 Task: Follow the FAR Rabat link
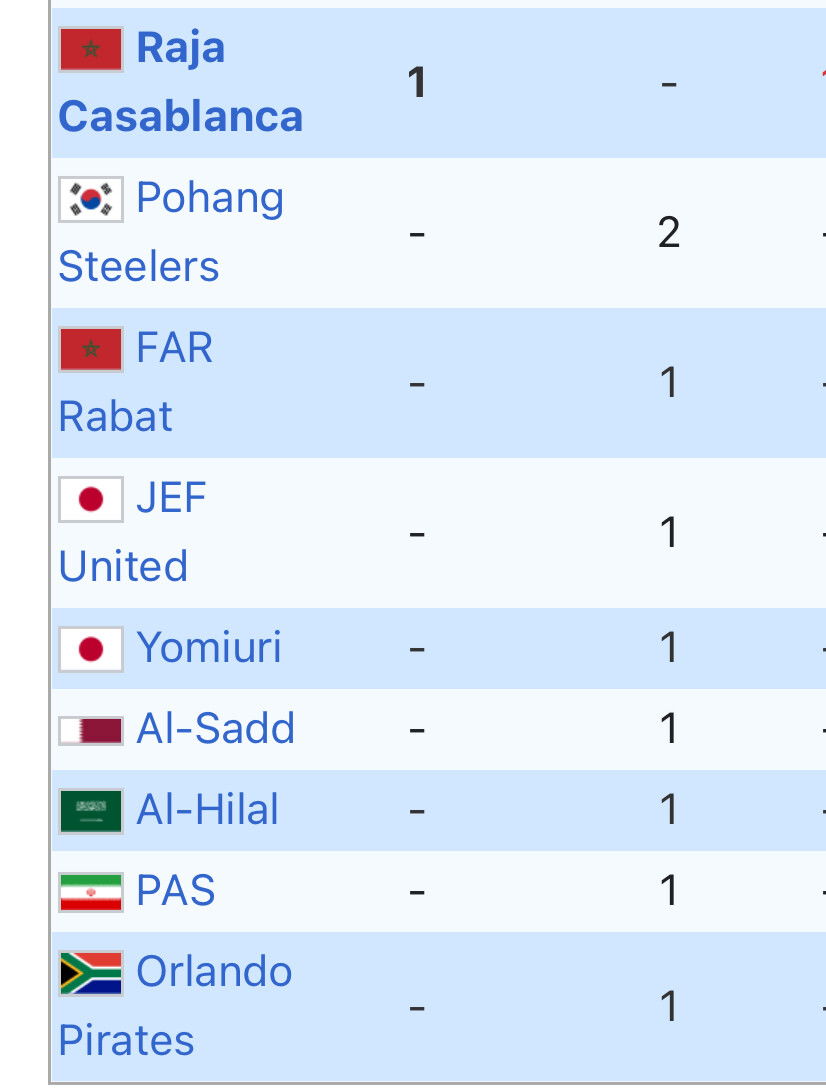pos(136,382)
